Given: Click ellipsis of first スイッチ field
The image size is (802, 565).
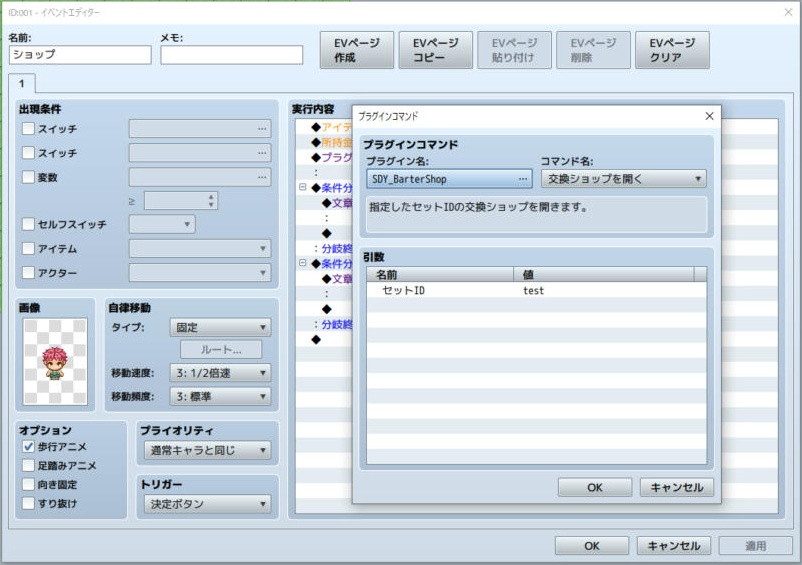Looking at the screenshot, I should 262,128.
